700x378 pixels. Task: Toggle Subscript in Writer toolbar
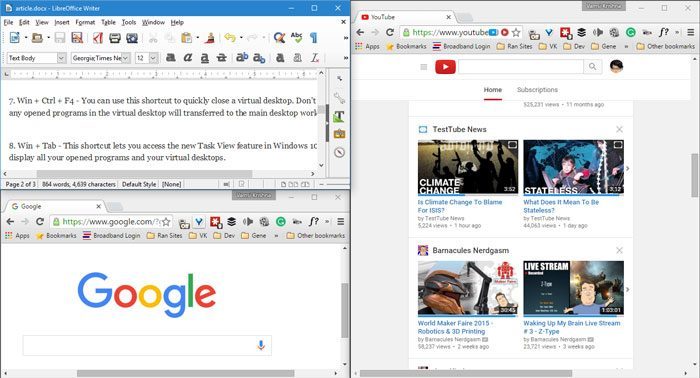pos(259,58)
